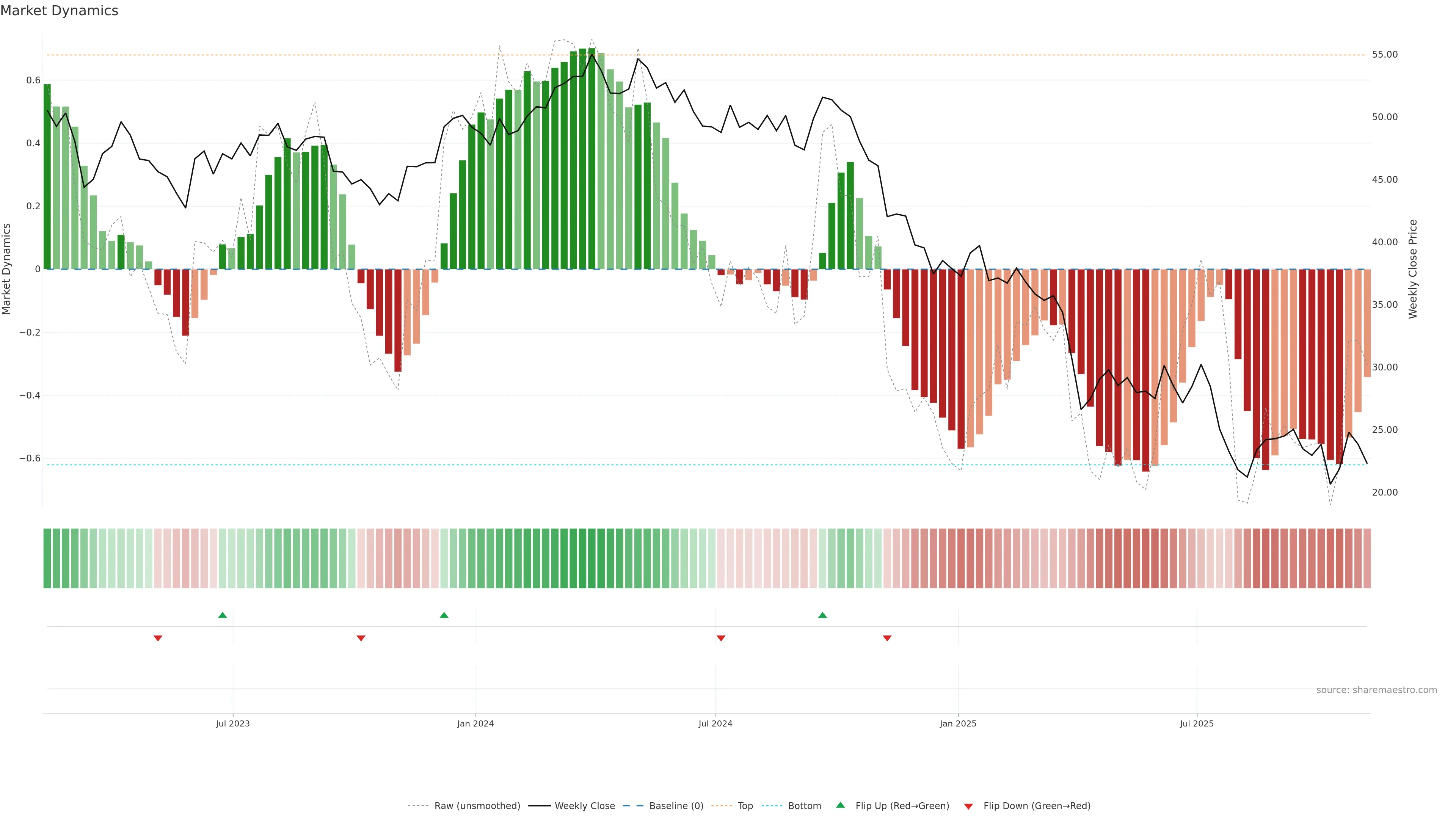Click the green flip-up triangle before Jan 2024
This screenshot has width=1456, height=819.
444,615
